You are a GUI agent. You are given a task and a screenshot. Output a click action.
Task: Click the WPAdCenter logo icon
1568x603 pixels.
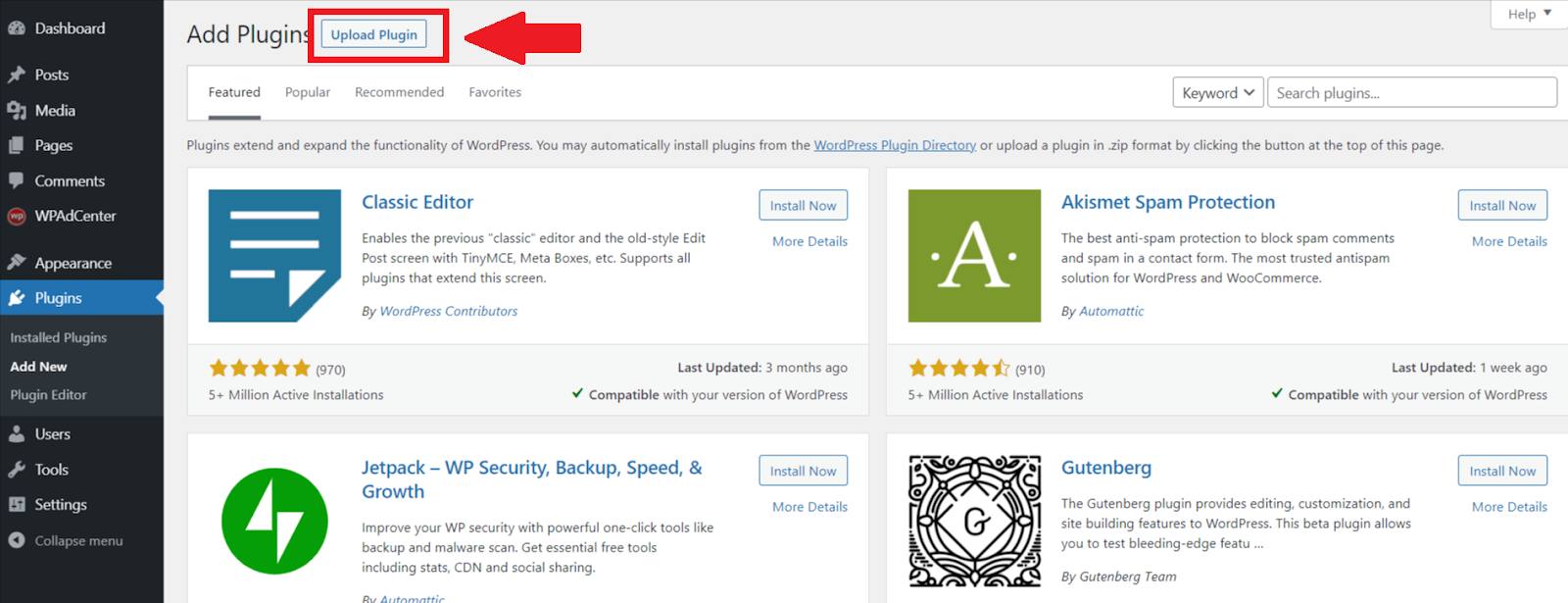click(17, 216)
